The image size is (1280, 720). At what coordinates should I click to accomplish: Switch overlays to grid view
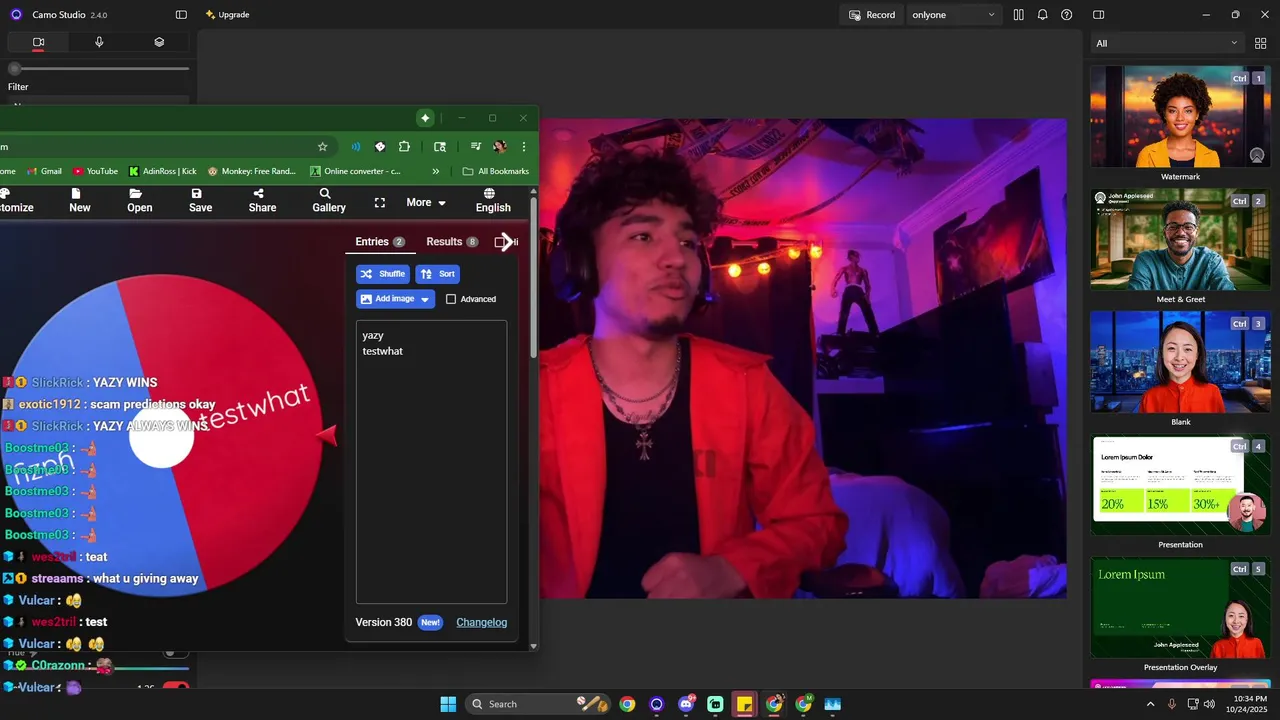coord(1260,43)
